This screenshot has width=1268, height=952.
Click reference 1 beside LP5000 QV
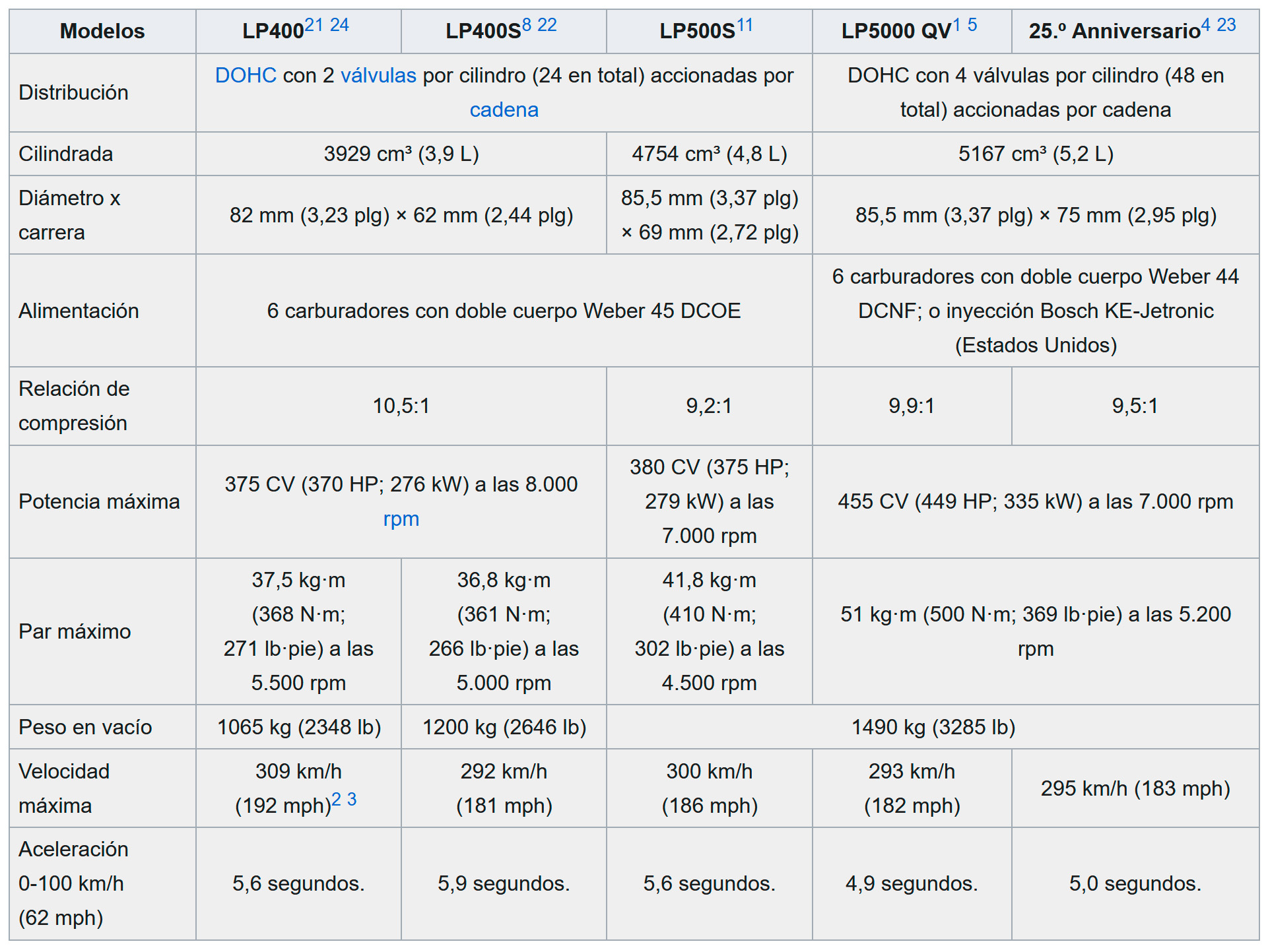(956, 25)
